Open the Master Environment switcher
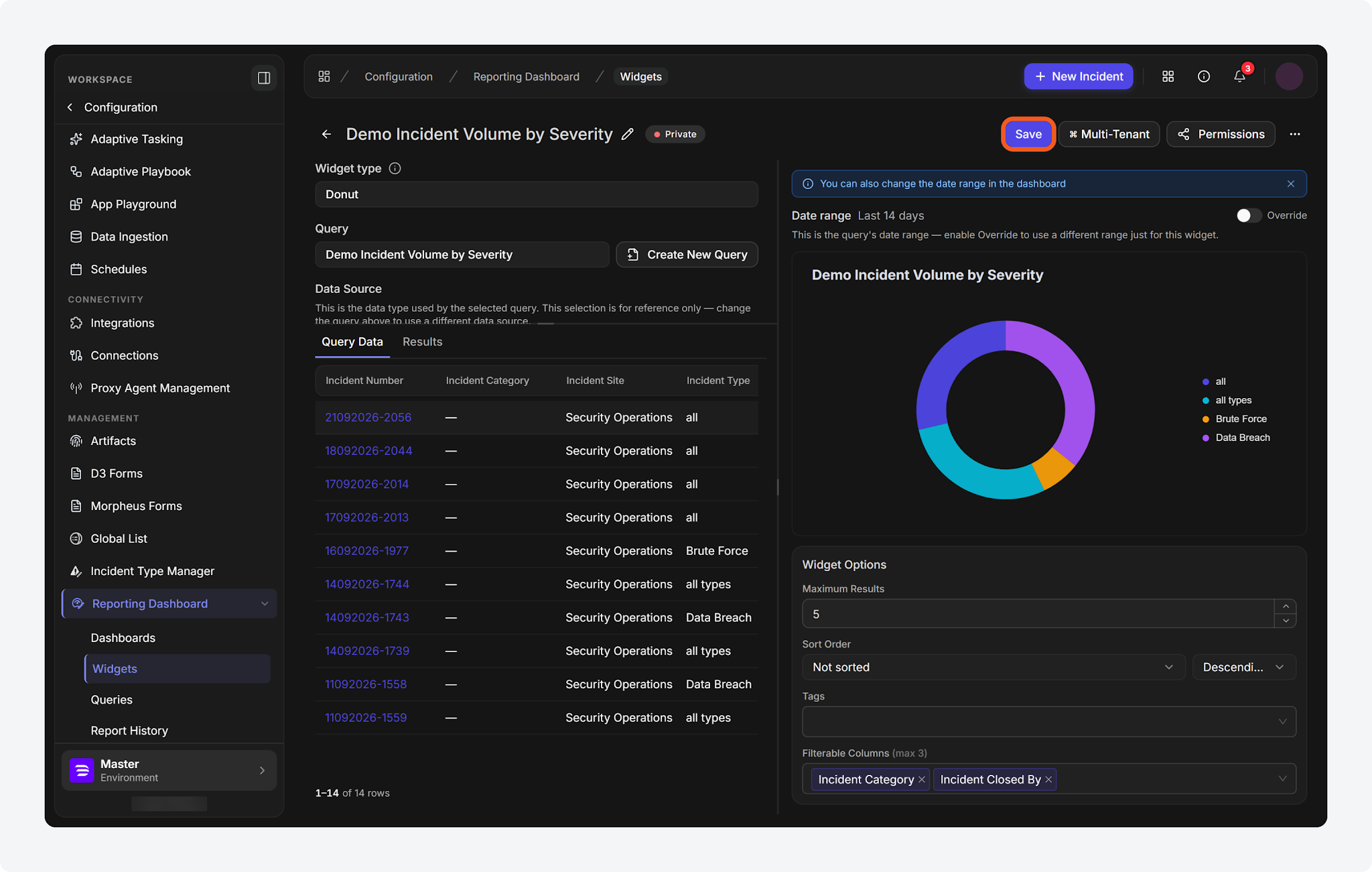 [169, 770]
